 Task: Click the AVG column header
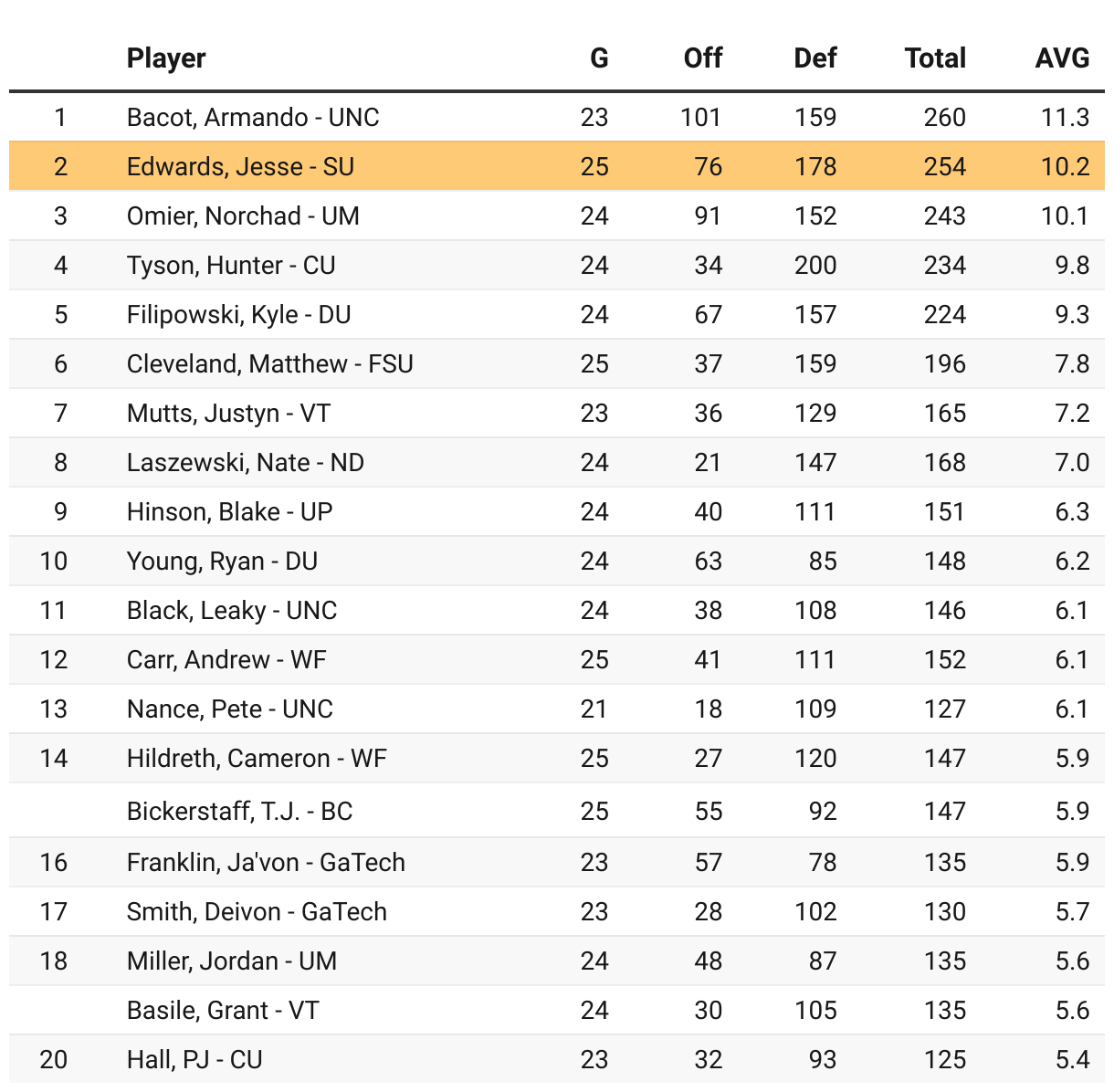pyautogui.click(x=1061, y=58)
